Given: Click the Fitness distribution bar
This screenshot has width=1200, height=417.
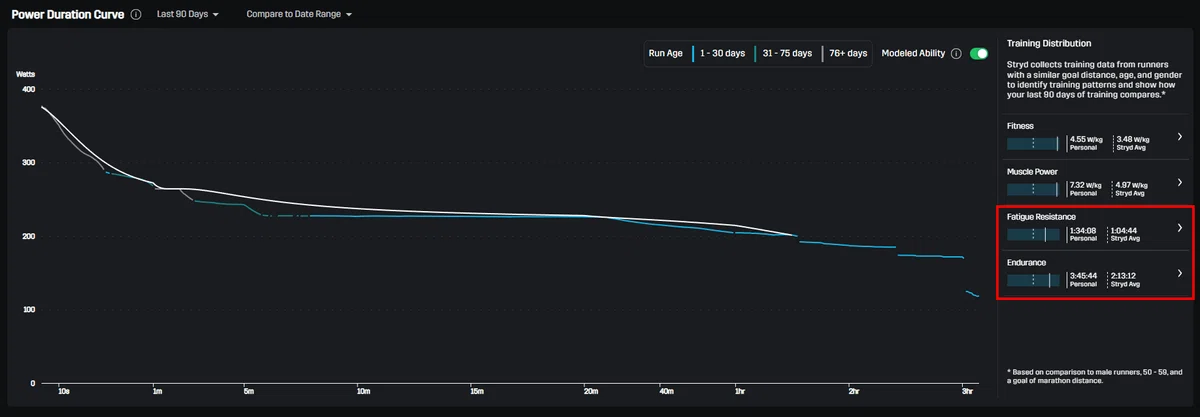Looking at the screenshot, I should [x=1033, y=143].
